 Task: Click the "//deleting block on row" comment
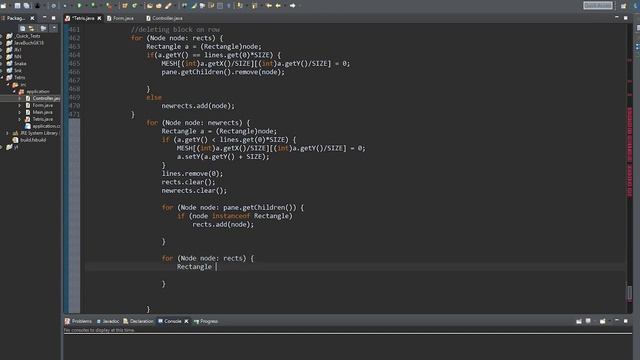click(x=175, y=29)
